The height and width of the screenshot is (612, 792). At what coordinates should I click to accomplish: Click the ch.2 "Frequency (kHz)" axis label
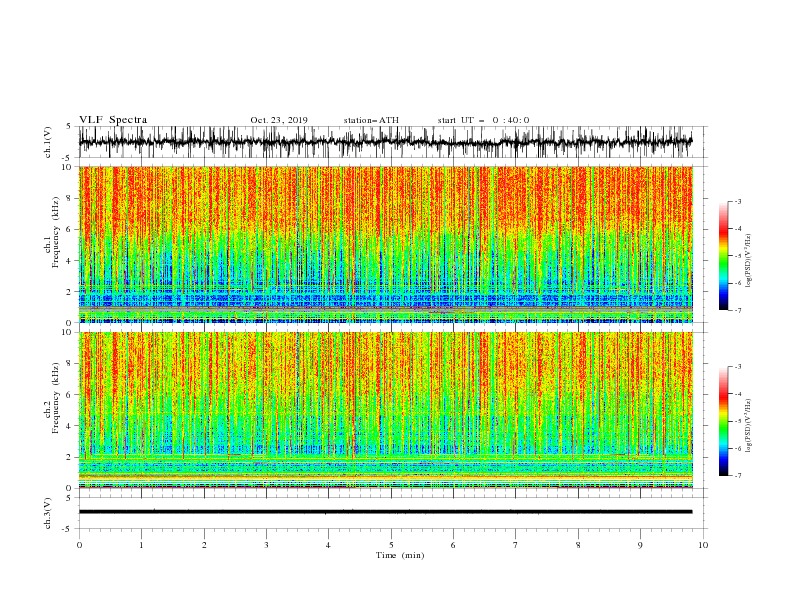tap(56, 398)
